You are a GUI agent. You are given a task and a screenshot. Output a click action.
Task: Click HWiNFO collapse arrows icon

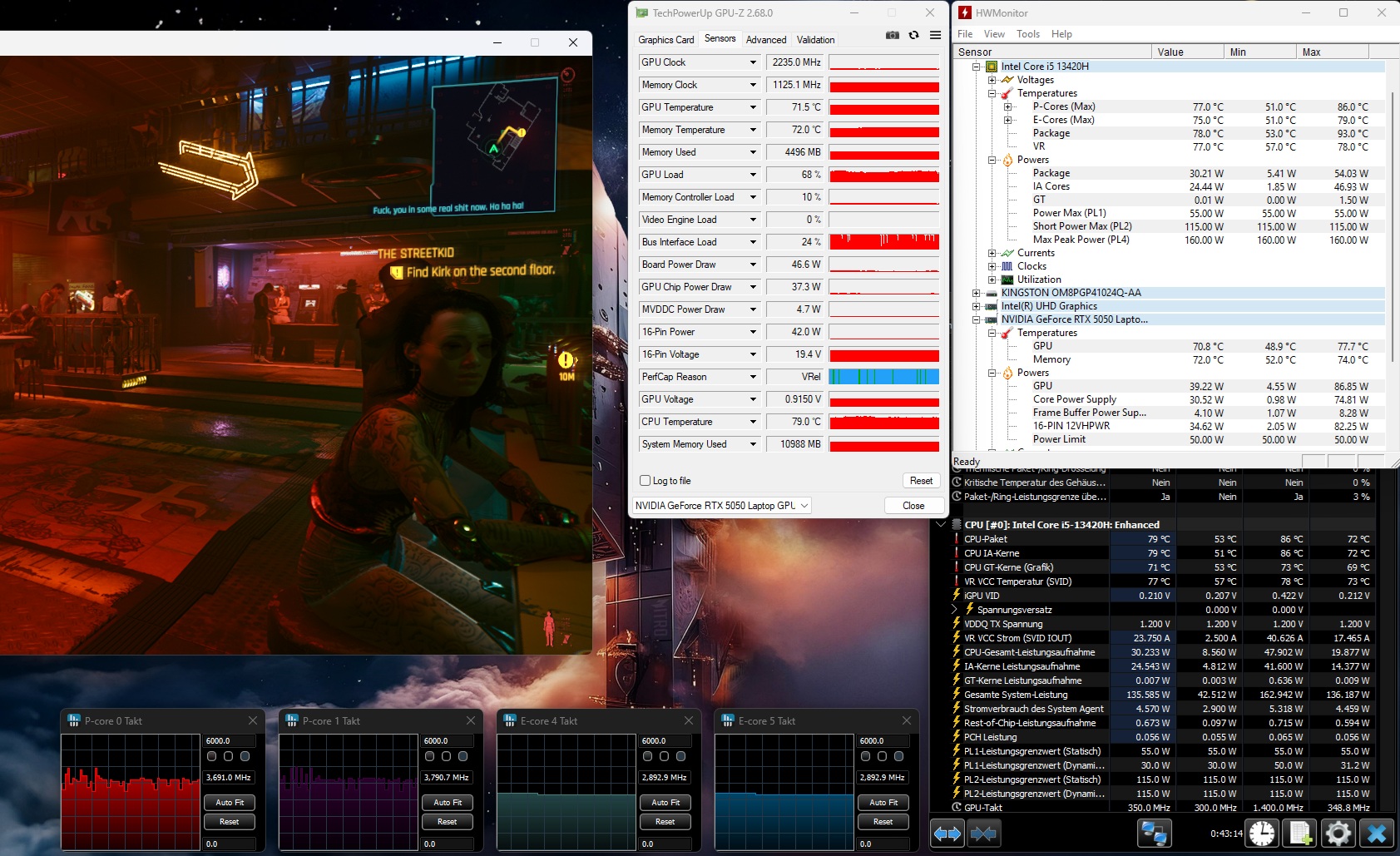click(x=983, y=833)
